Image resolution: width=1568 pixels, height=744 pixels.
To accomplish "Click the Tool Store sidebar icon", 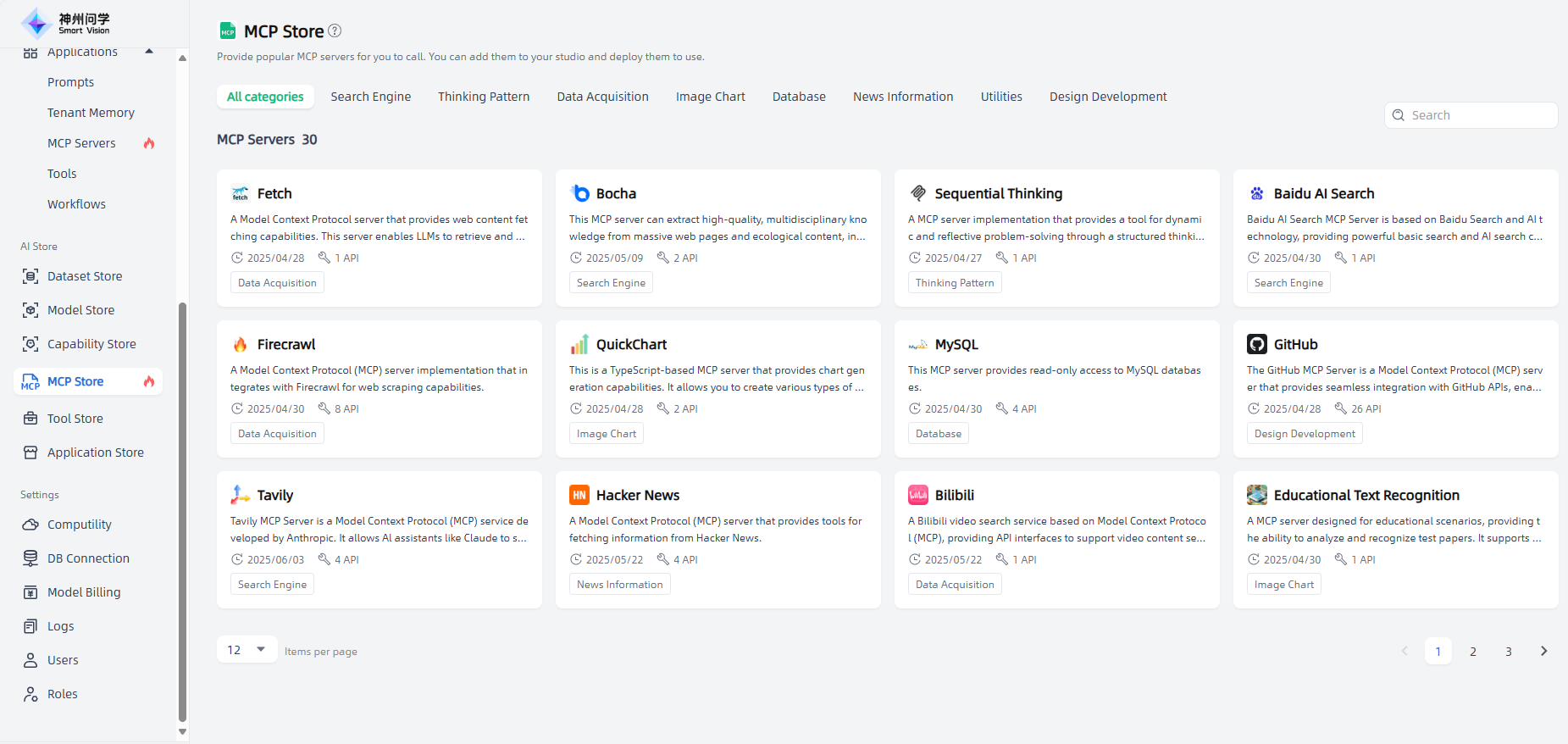I will (30, 419).
